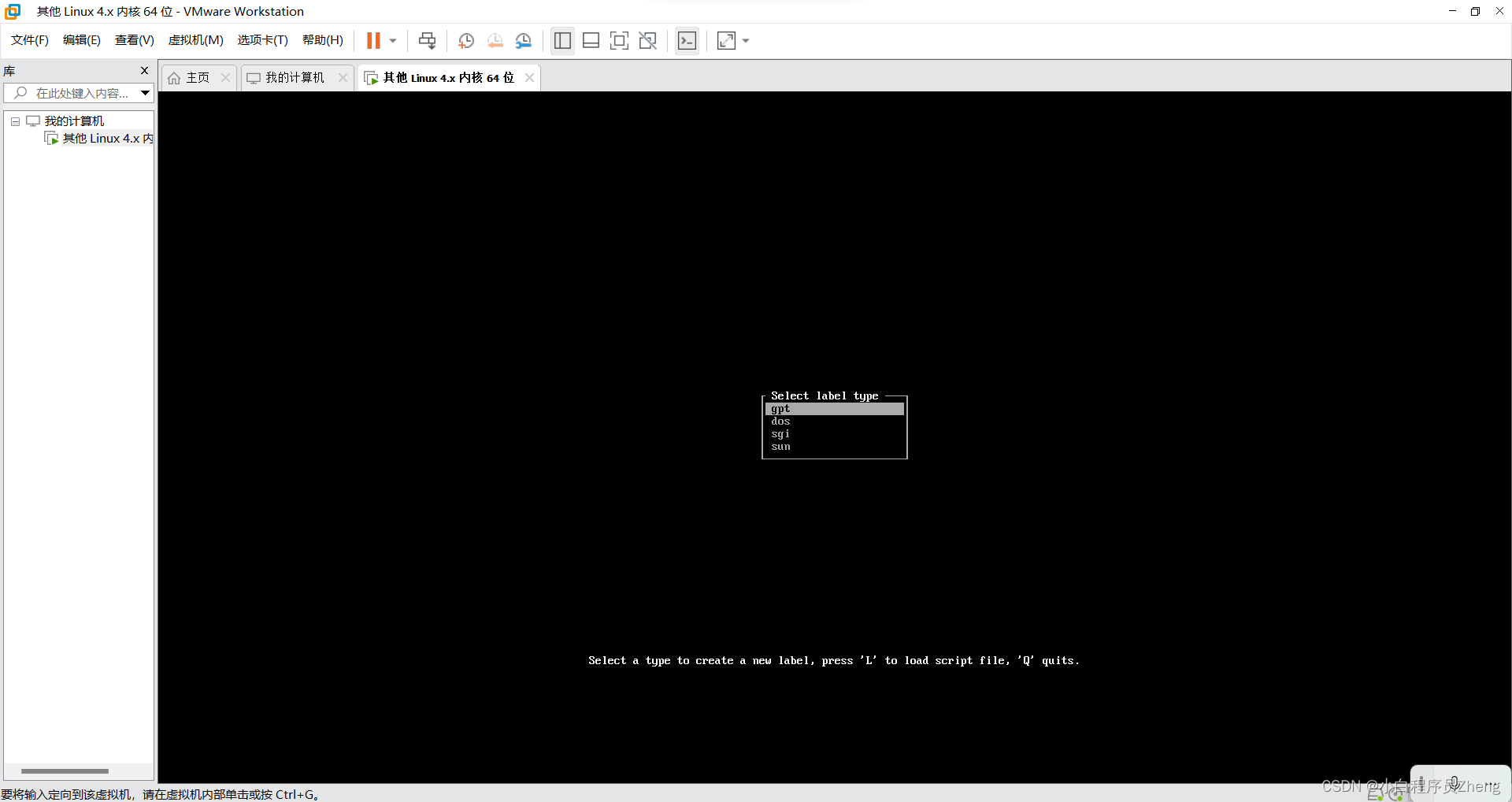Open the 文件(F) menu
The width and height of the screenshot is (1512, 802).
coord(30,40)
